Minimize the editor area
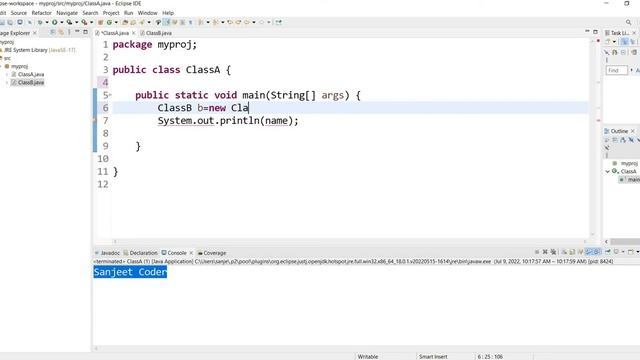This screenshot has width=640, height=360. pyautogui.click(x=587, y=31)
